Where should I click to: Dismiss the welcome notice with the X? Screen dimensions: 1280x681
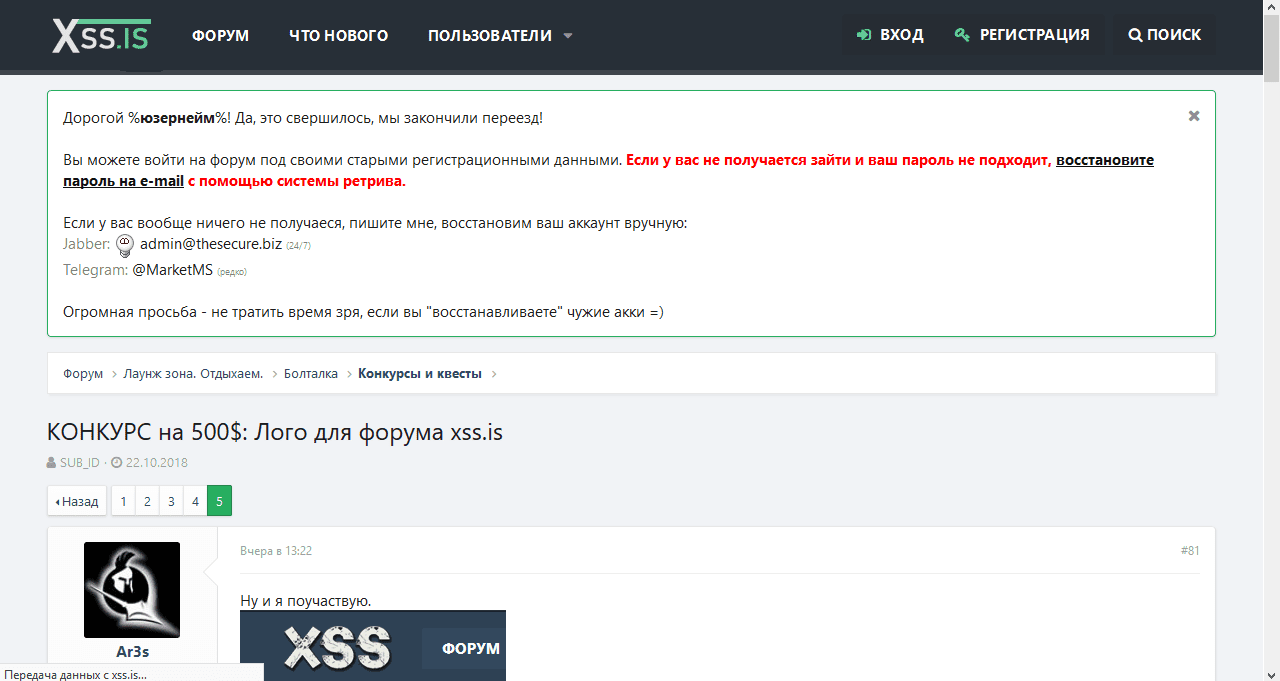(1193, 115)
